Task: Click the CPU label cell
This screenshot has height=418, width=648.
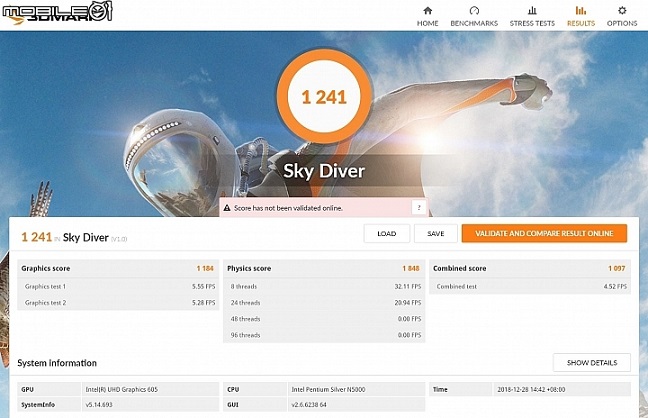Action: click(255, 389)
